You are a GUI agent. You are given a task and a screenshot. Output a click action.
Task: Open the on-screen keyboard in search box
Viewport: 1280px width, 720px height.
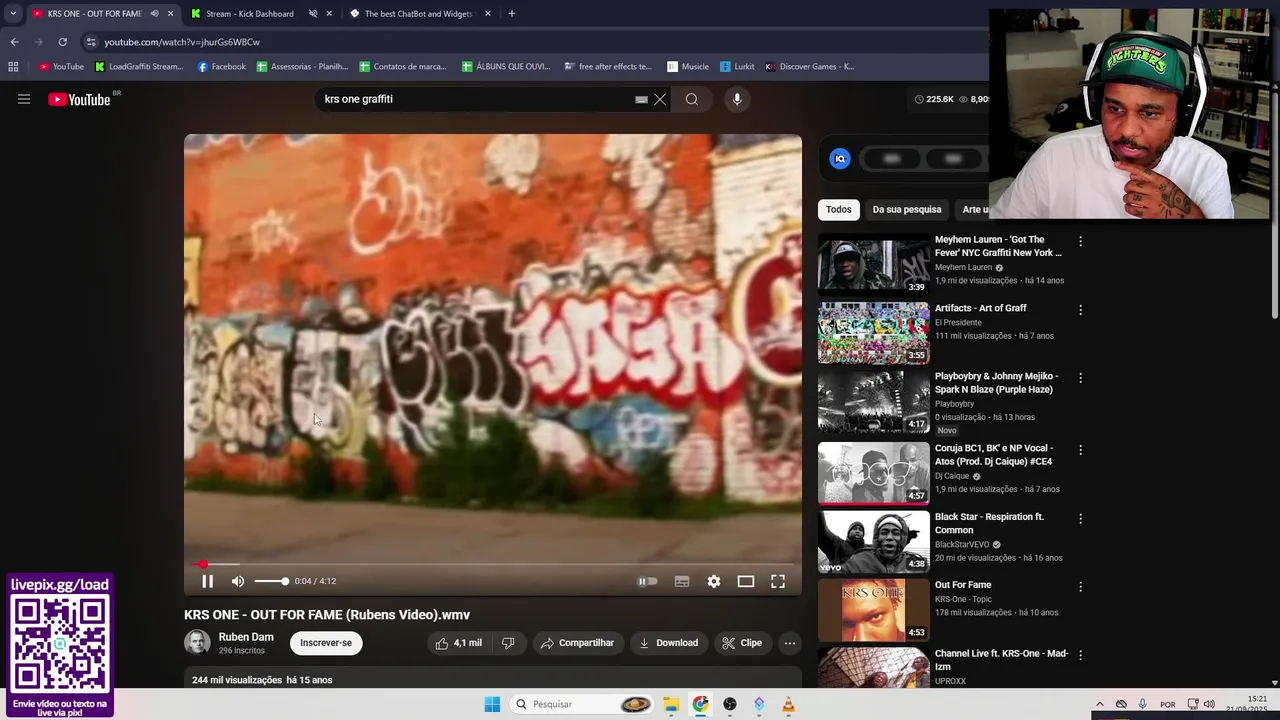click(x=641, y=99)
